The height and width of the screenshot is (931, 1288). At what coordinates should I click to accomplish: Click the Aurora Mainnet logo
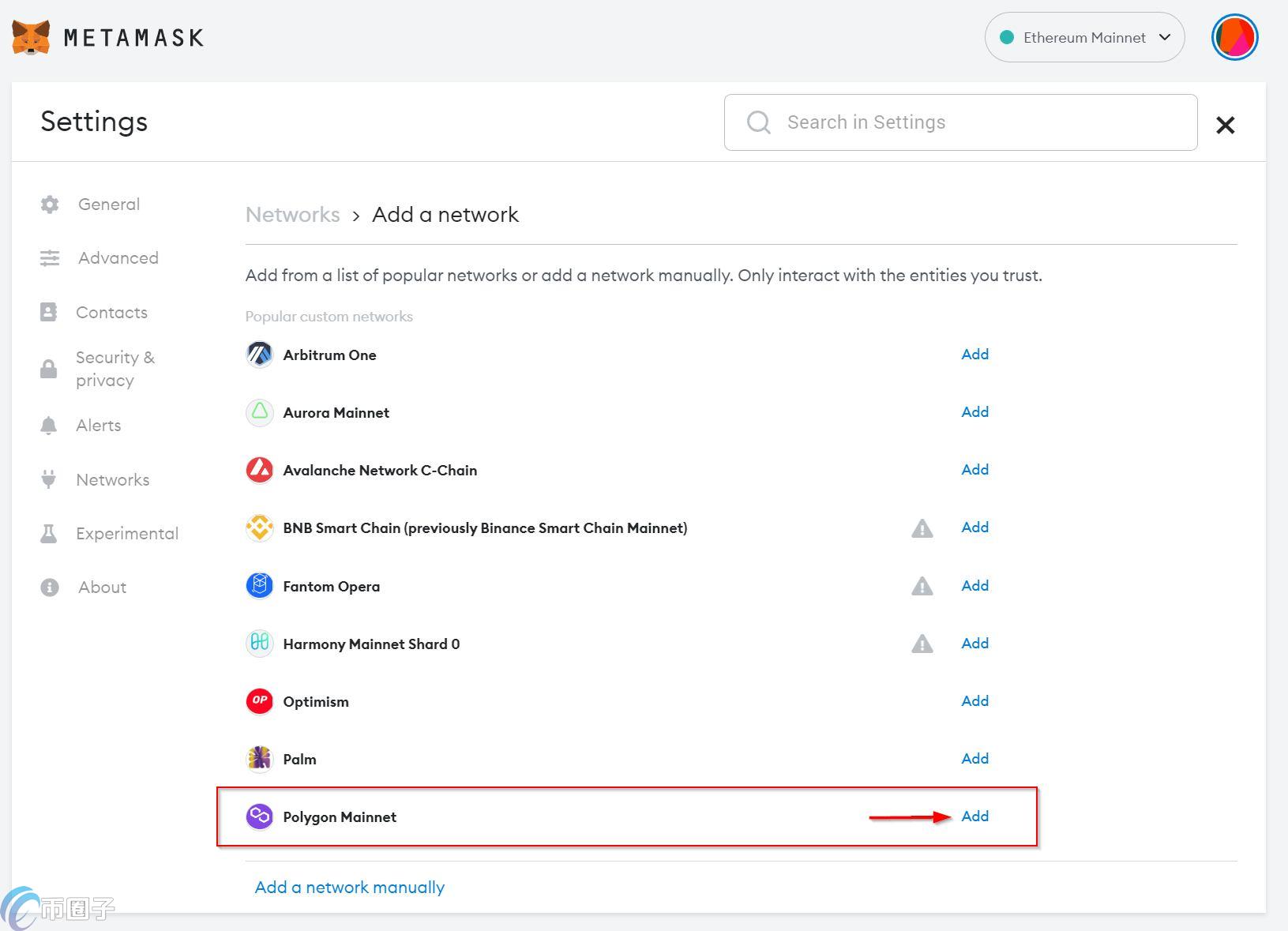[x=259, y=412]
